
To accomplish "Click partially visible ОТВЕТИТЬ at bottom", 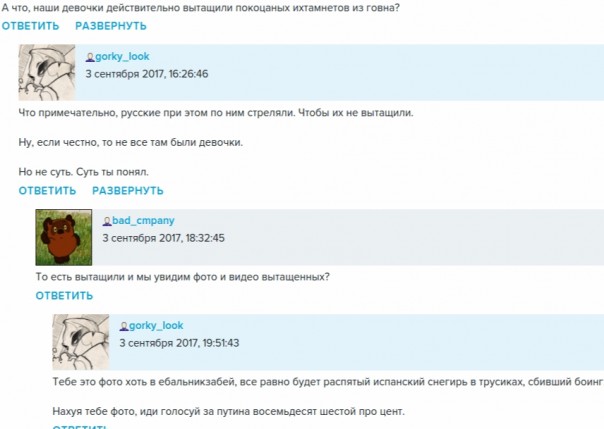I will pyautogui.click(x=79, y=427).
